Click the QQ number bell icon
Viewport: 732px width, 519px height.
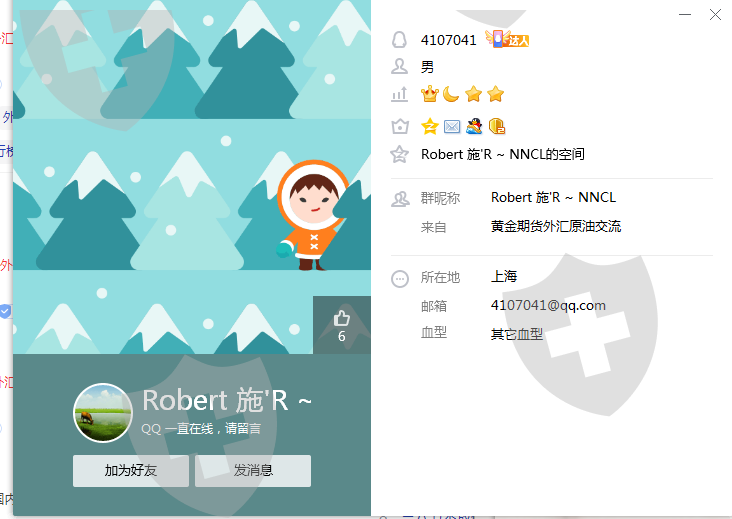click(399, 40)
